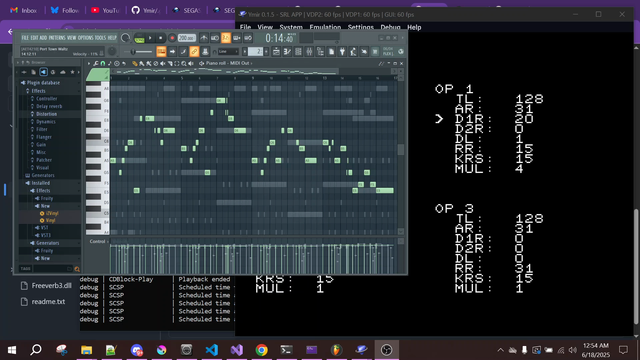Image resolution: width=640 pixels, height=360 pixels.
Task: Toggle the metronome icon in FL Studio
Action: 204,38
